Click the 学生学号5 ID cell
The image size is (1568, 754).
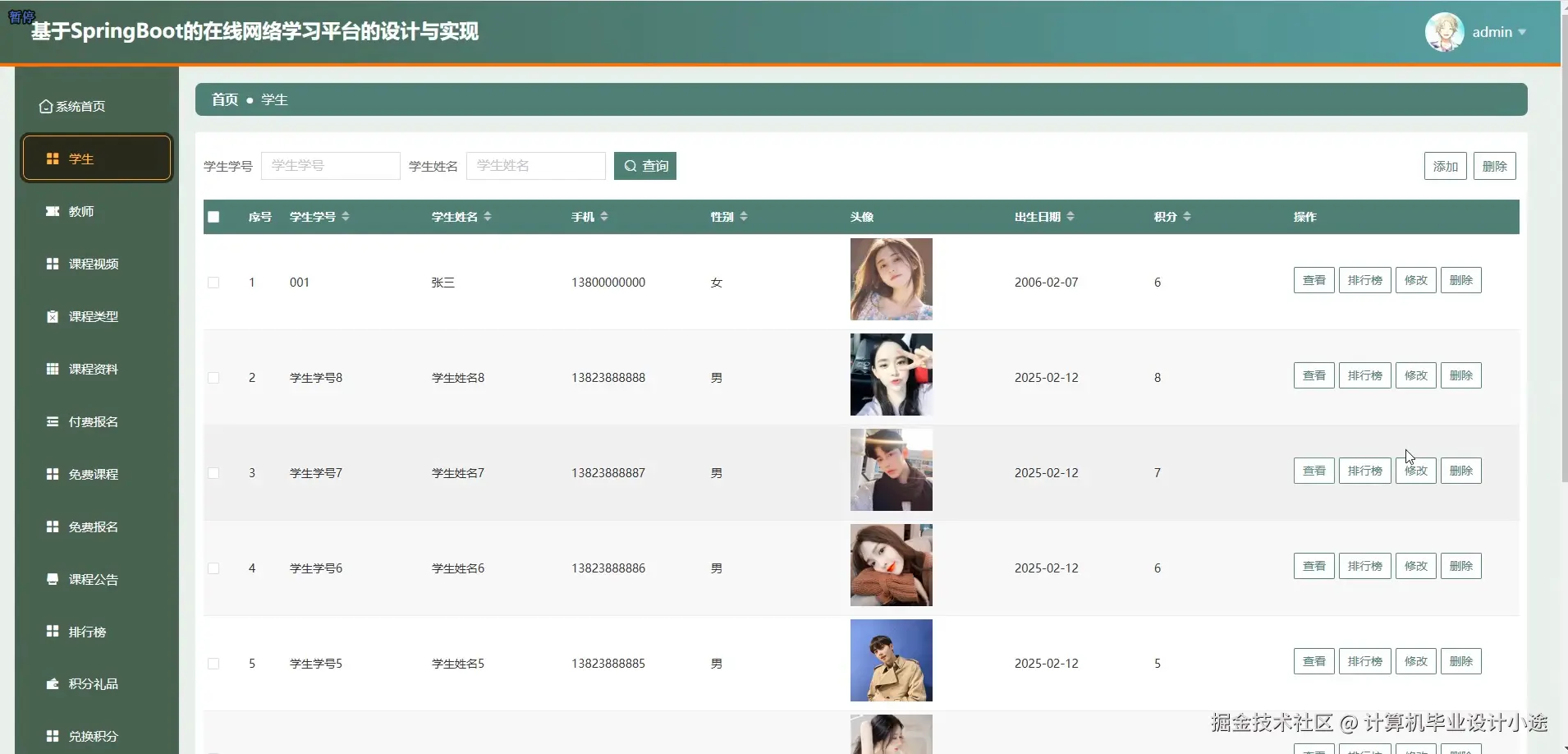pos(316,664)
